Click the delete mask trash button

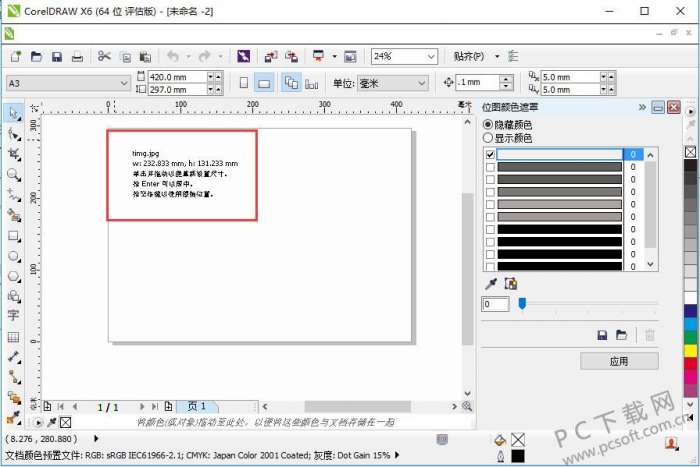tap(650, 335)
